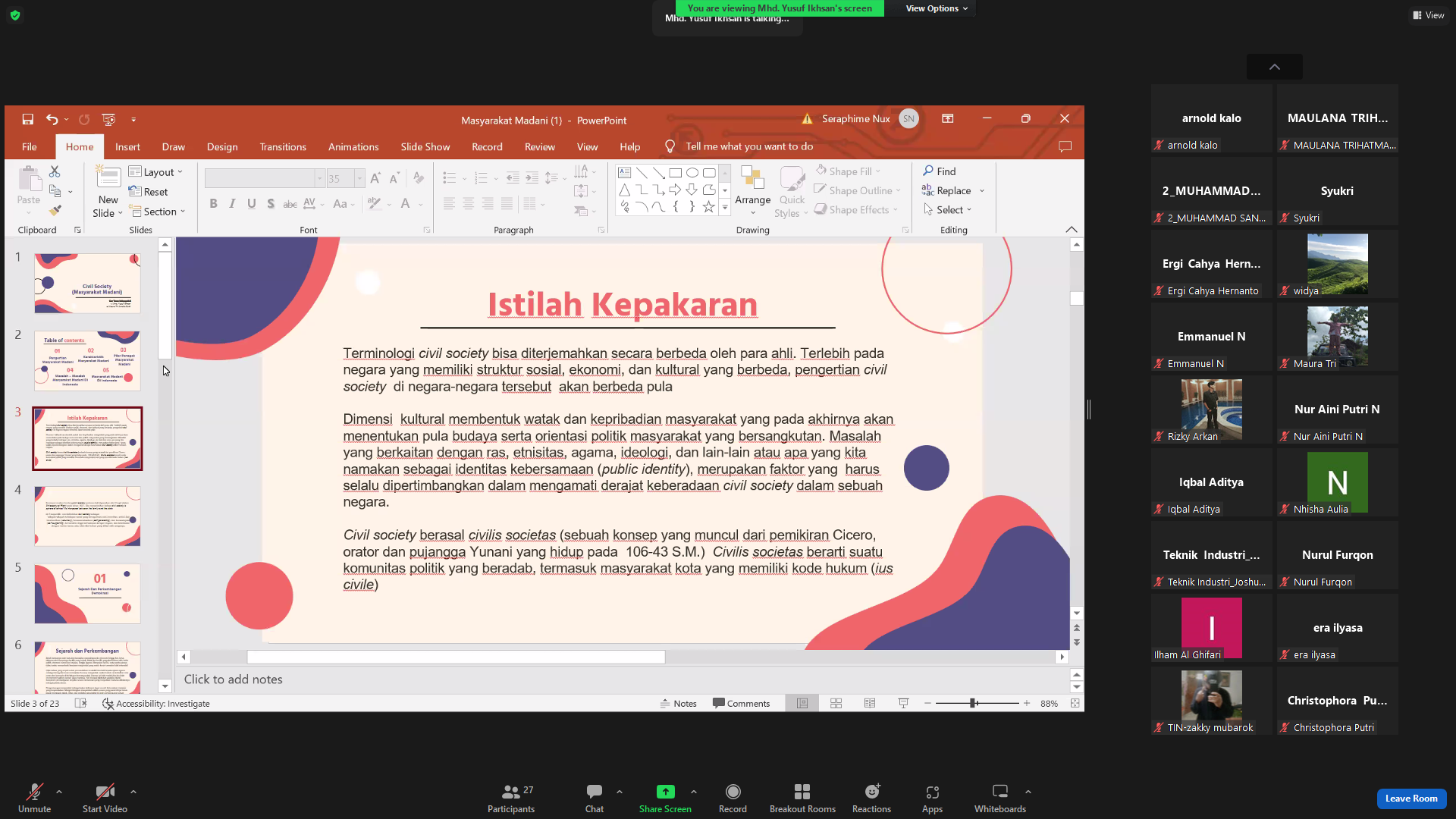The height and width of the screenshot is (819, 1456).
Task: Open Zoom Apps icon
Action: 932,792
